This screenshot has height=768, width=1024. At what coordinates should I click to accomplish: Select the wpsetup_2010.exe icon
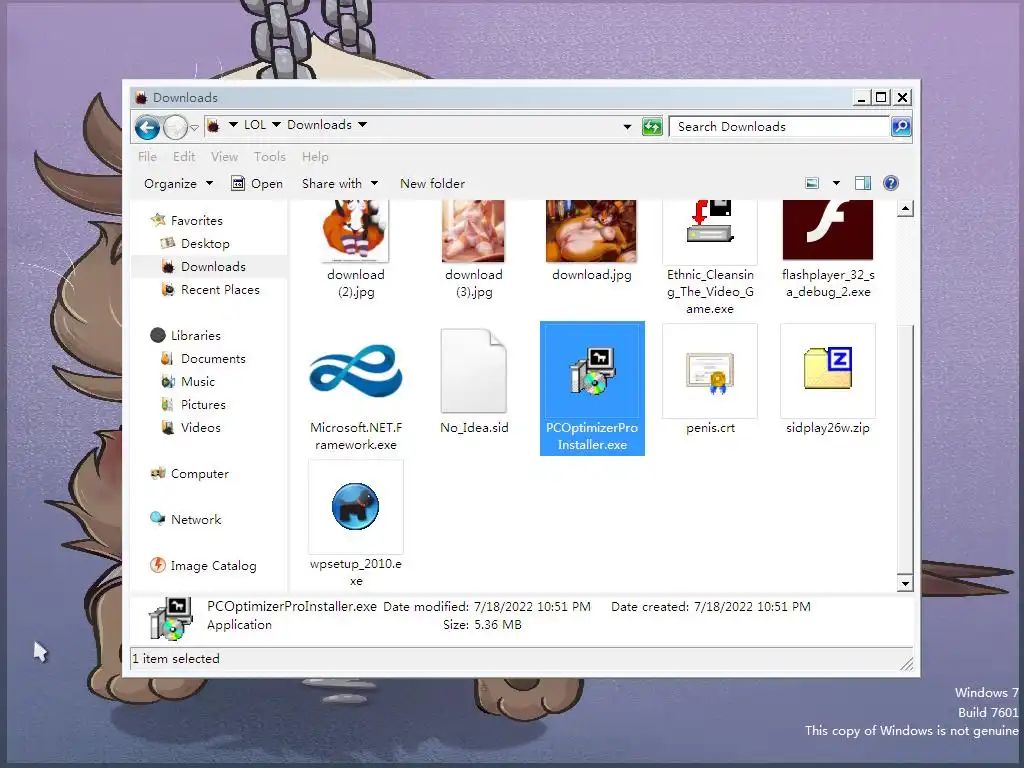[x=355, y=506]
